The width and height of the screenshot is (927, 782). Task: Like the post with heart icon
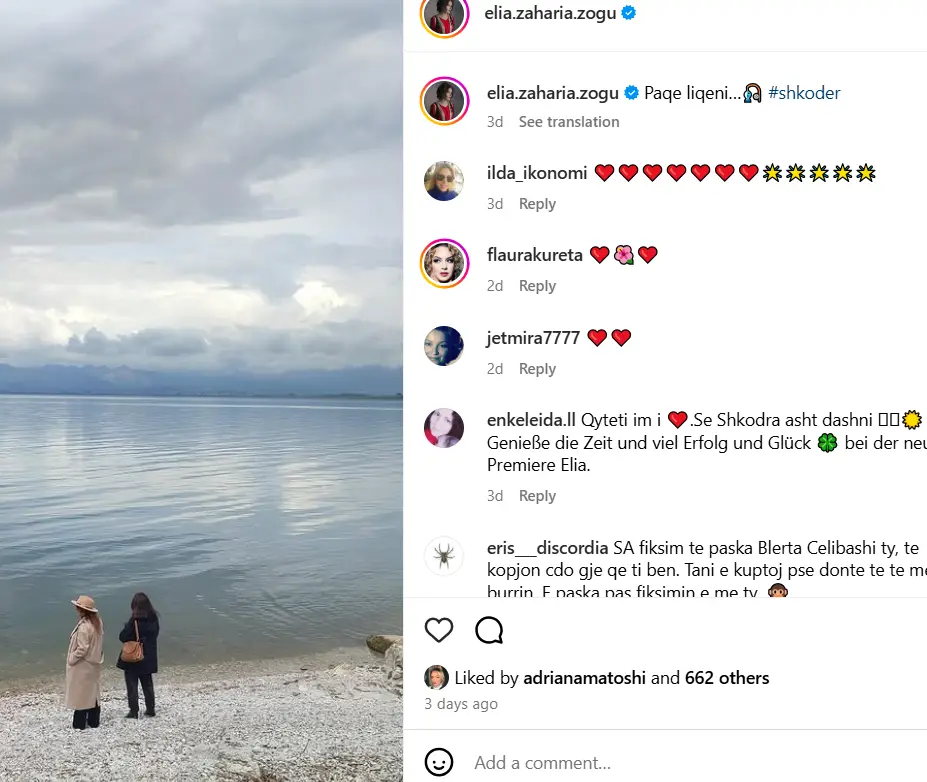439,630
